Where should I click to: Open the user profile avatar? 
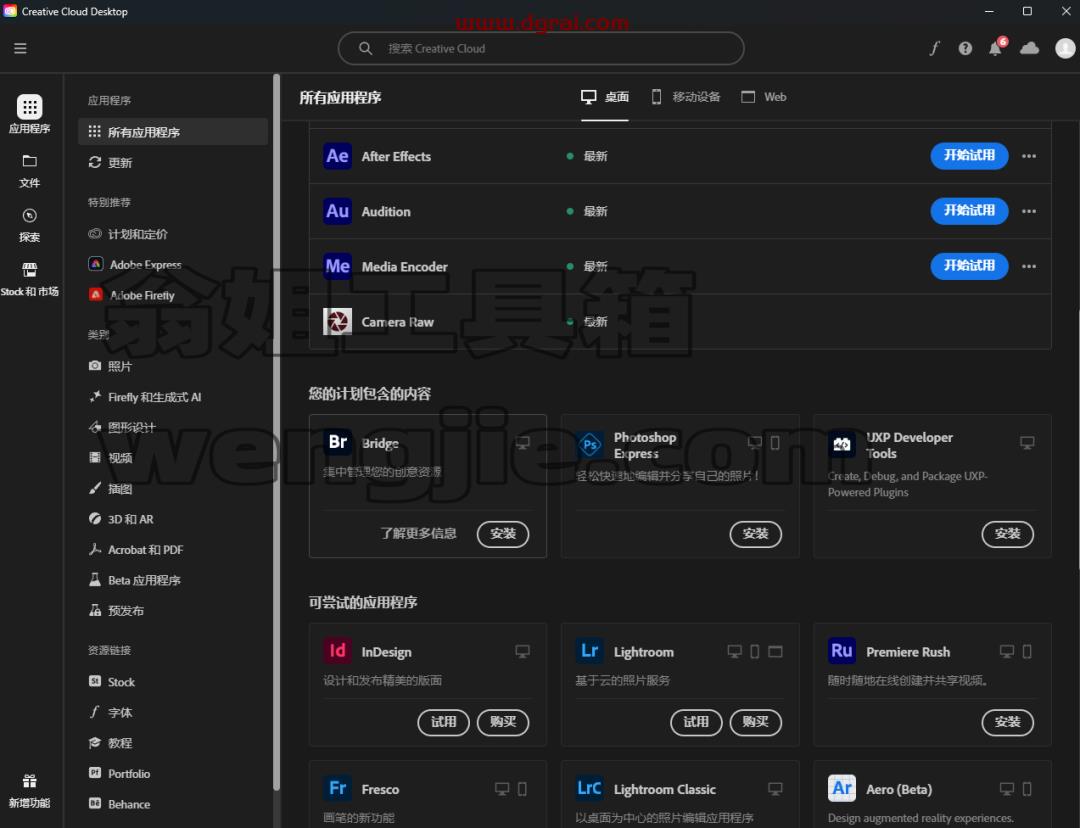(x=1065, y=48)
